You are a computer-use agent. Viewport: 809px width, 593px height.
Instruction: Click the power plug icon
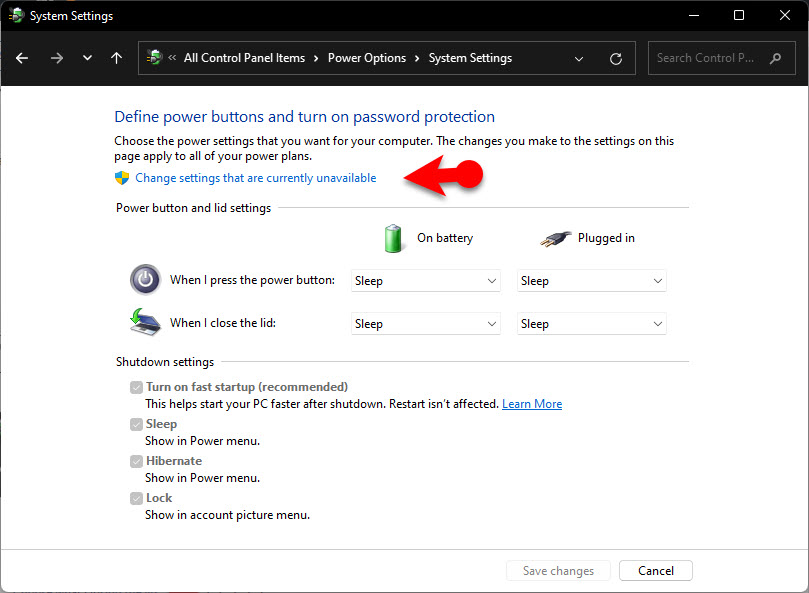(556, 238)
